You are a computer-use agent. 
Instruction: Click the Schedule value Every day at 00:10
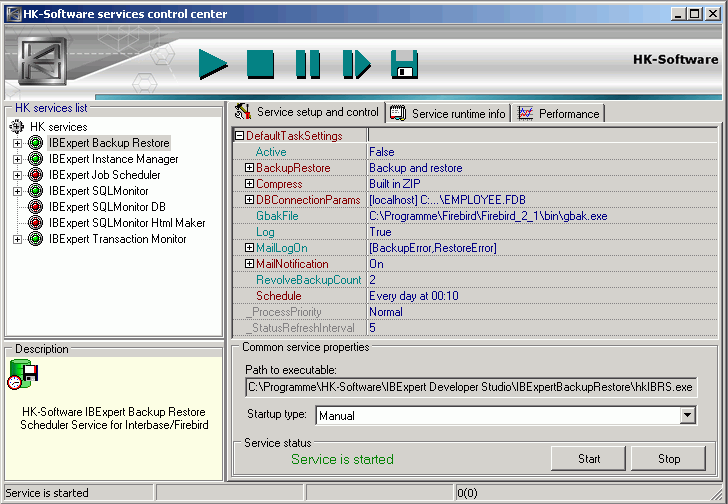click(x=414, y=296)
